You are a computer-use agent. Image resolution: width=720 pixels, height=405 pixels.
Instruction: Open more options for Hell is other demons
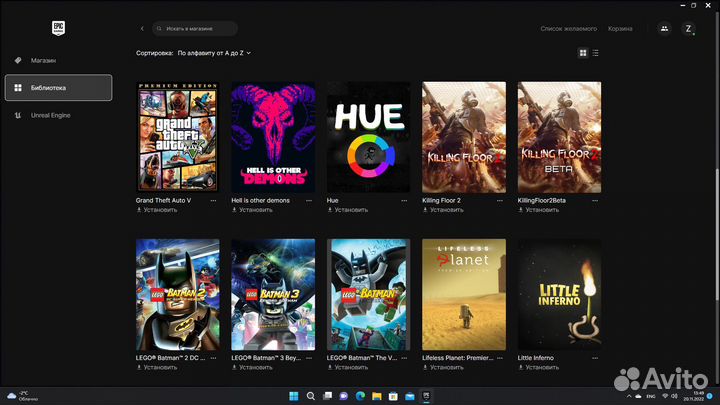coord(309,201)
